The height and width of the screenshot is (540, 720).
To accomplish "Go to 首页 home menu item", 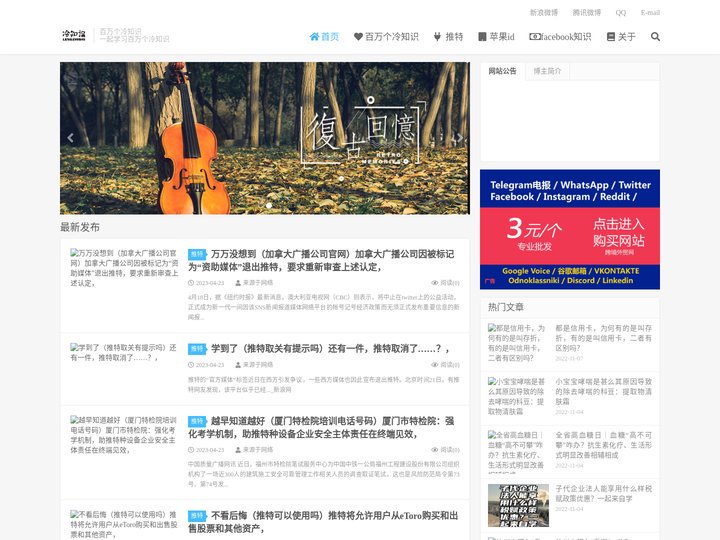I will click(324, 37).
